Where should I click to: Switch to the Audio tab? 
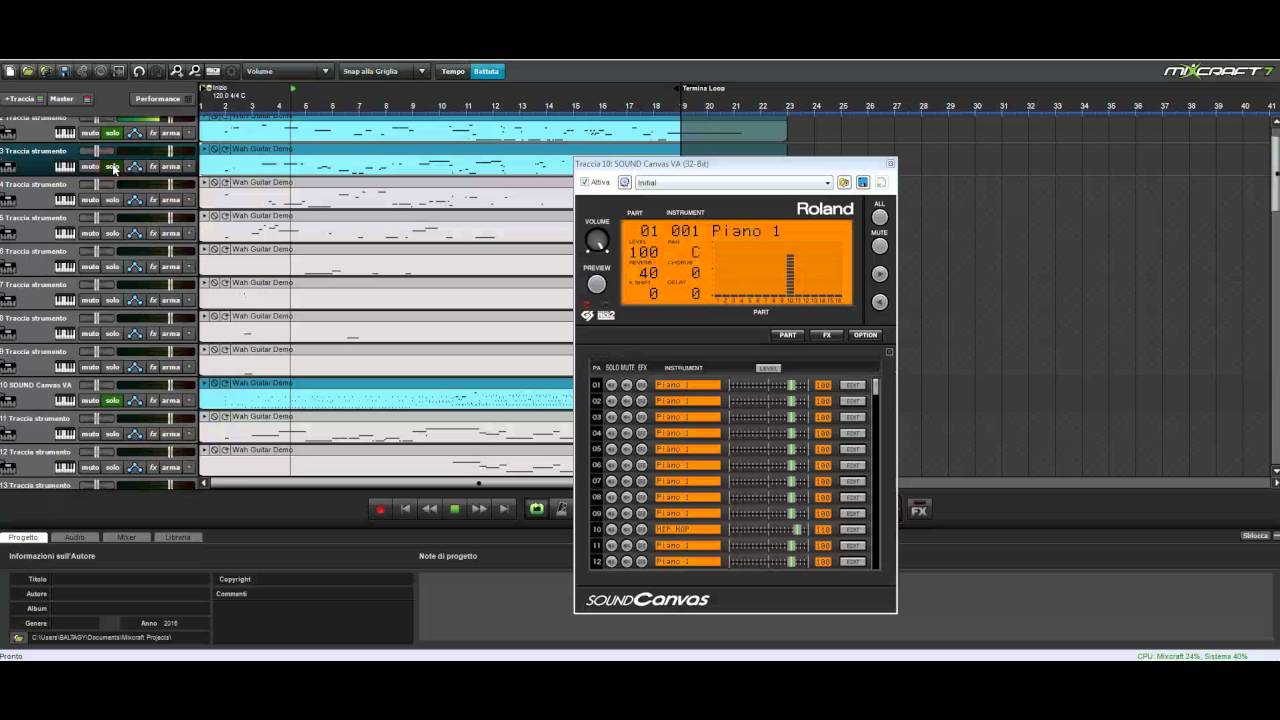click(x=75, y=537)
